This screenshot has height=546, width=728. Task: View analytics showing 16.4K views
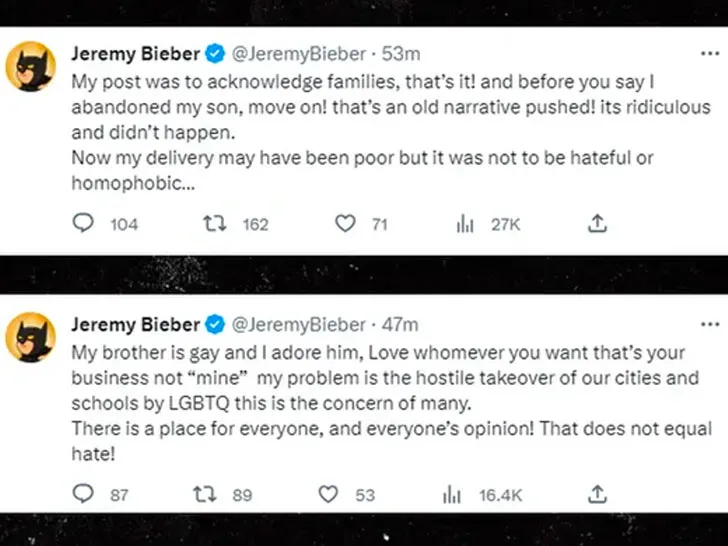450,493
